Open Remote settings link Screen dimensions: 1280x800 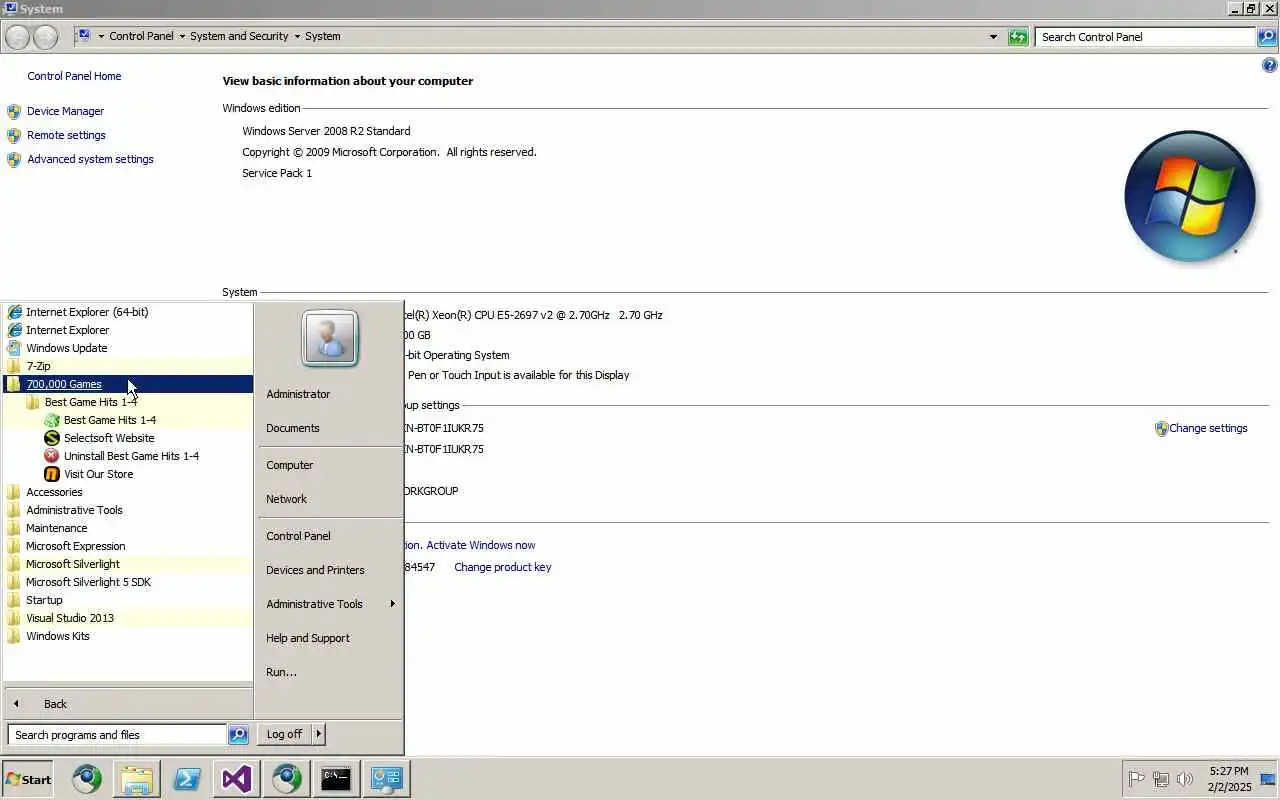coord(66,135)
